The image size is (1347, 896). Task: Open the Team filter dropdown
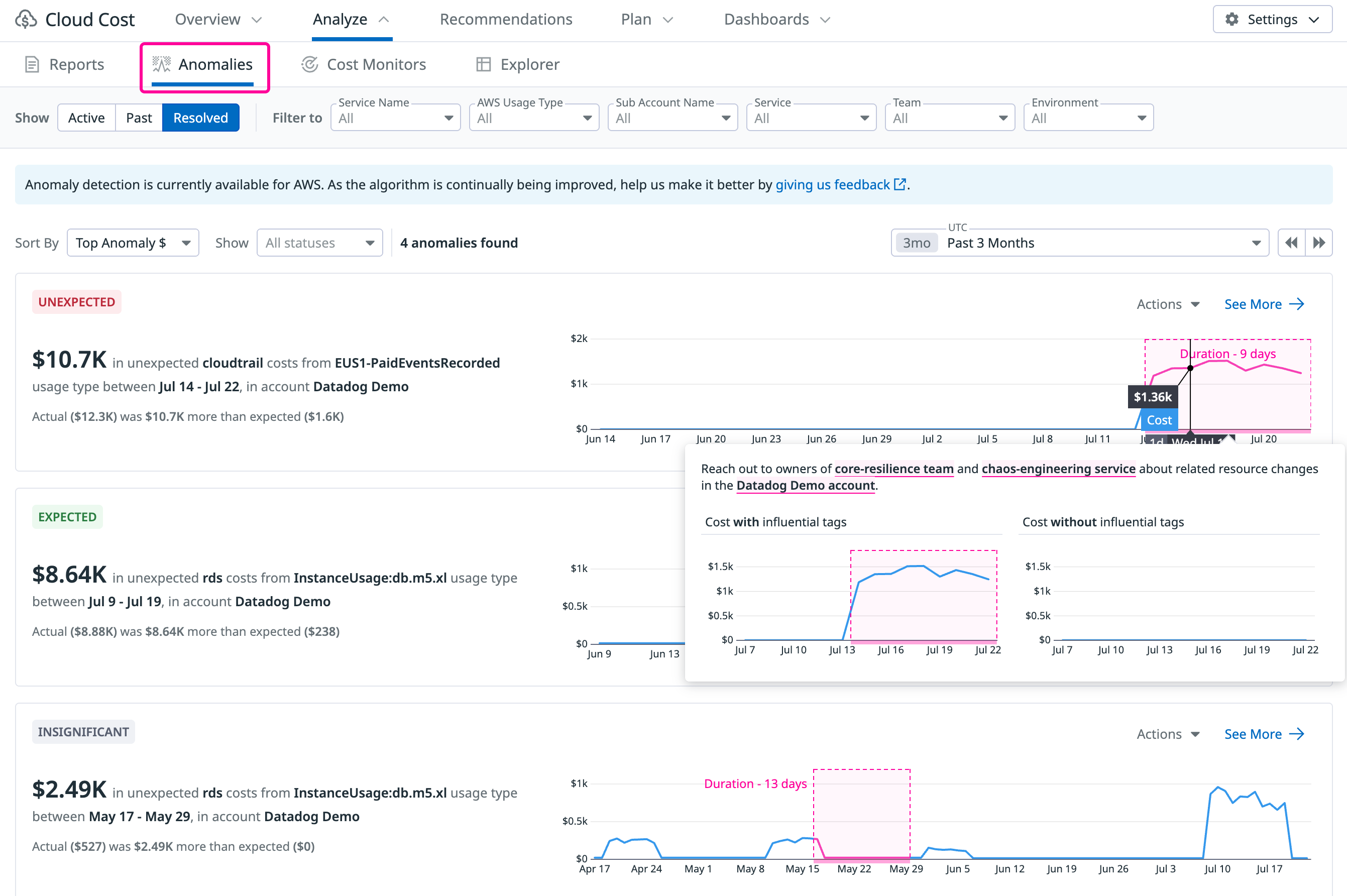click(950, 118)
